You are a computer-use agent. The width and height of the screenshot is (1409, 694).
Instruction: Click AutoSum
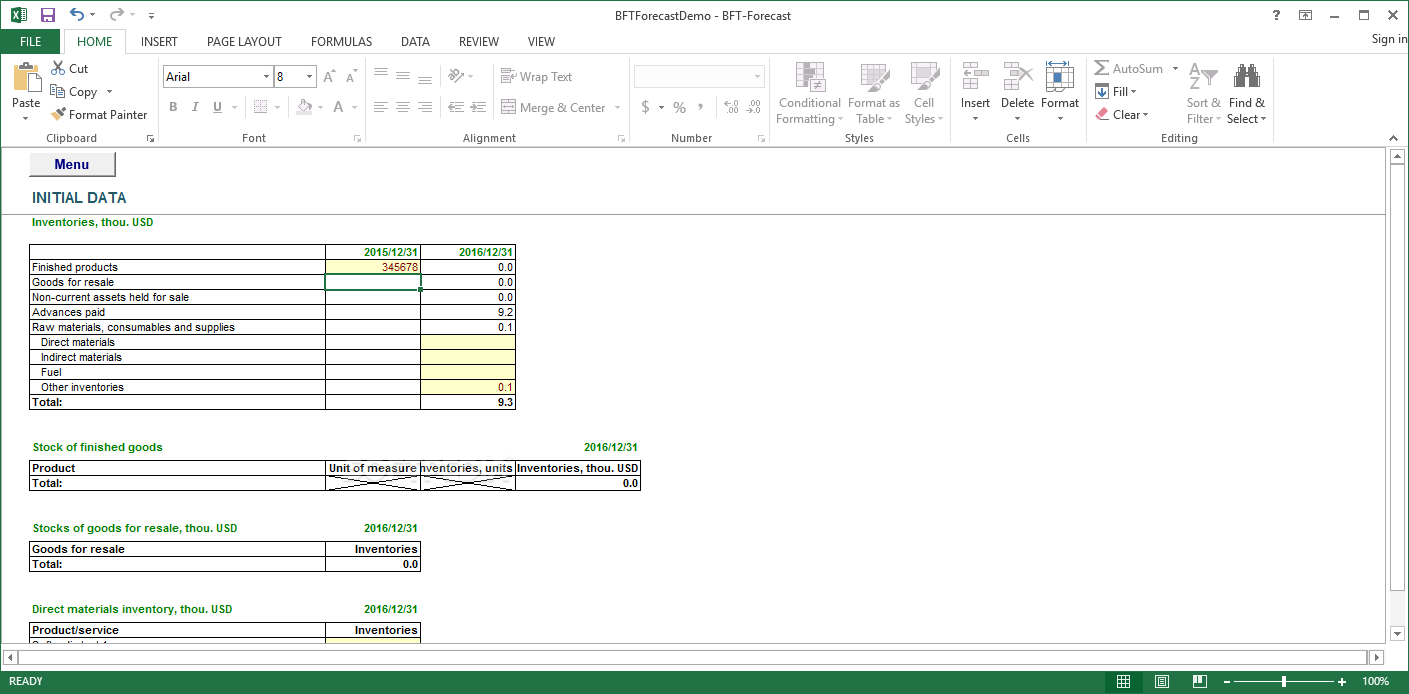tap(1128, 68)
